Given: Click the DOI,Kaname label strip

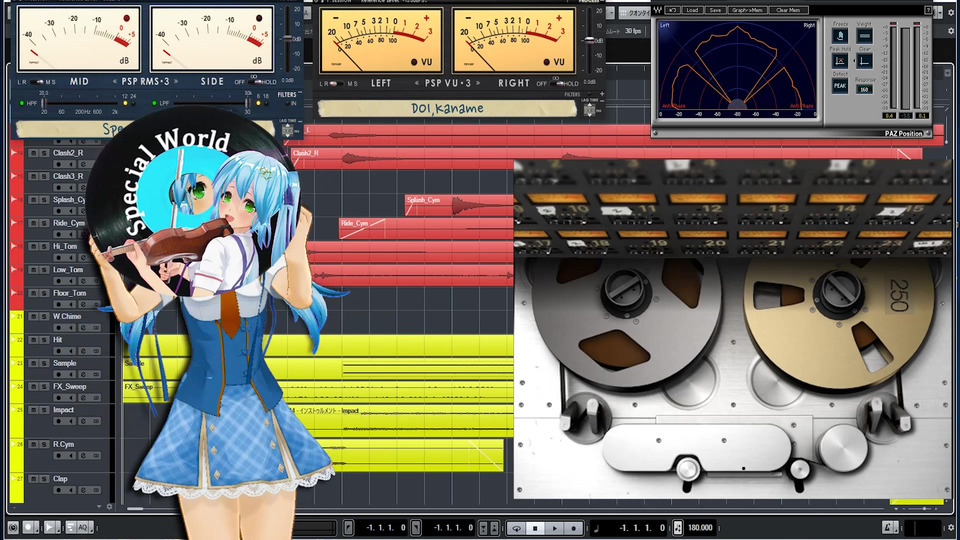Looking at the screenshot, I should point(447,109).
